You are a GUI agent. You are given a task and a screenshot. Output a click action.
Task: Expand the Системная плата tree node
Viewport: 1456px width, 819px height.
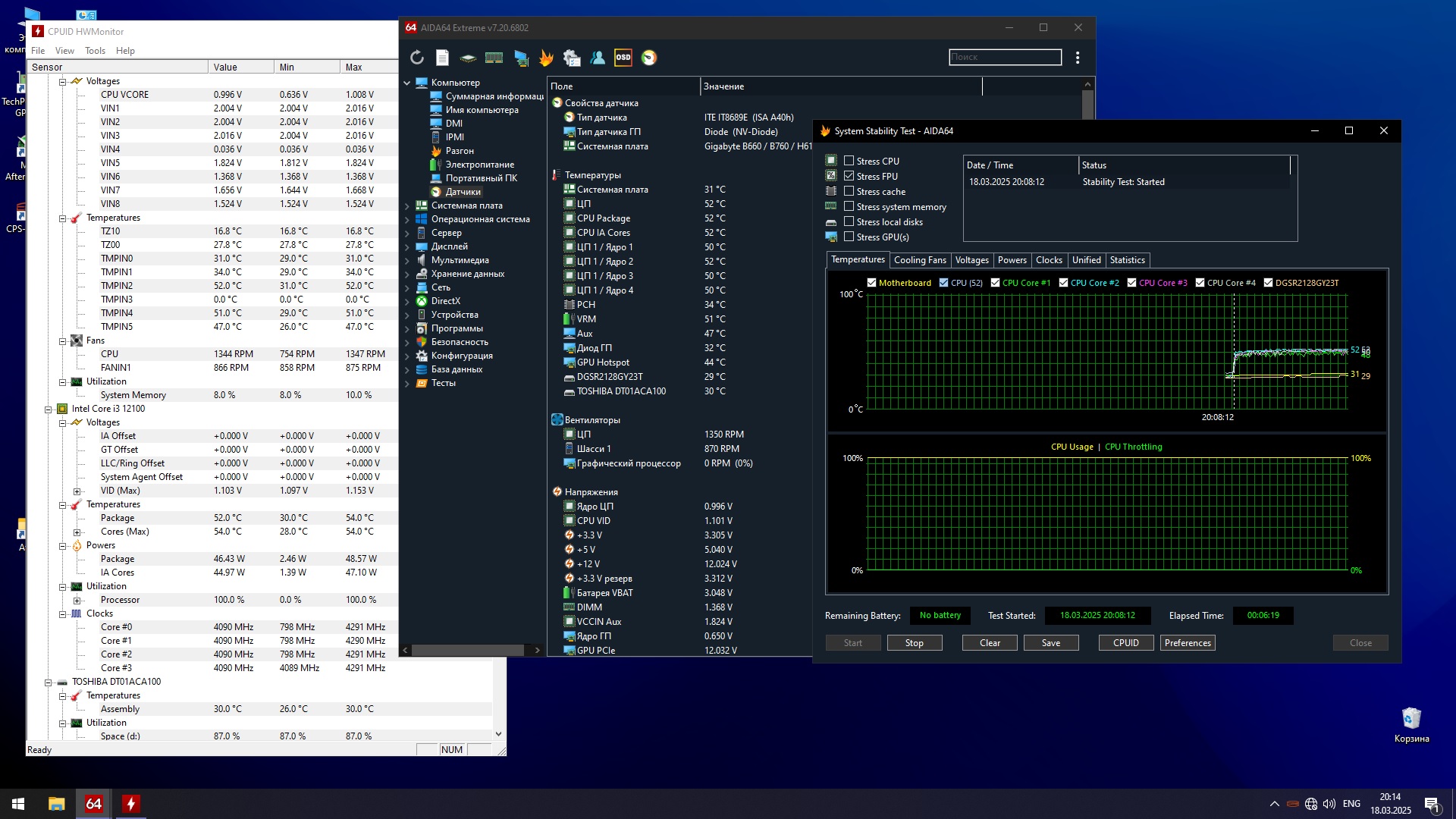pyautogui.click(x=407, y=206)
